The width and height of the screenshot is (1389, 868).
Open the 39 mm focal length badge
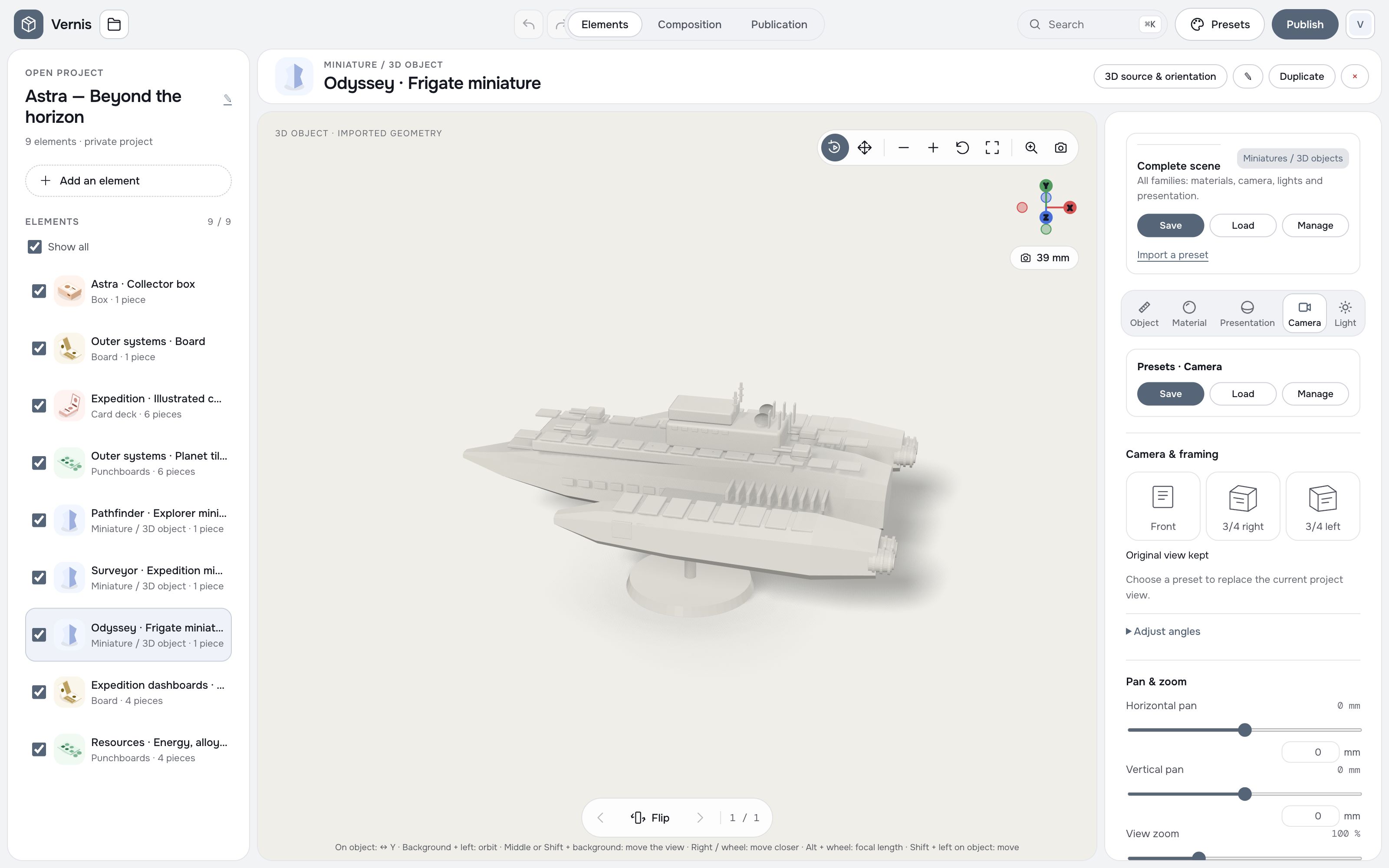pos(1044,258)
